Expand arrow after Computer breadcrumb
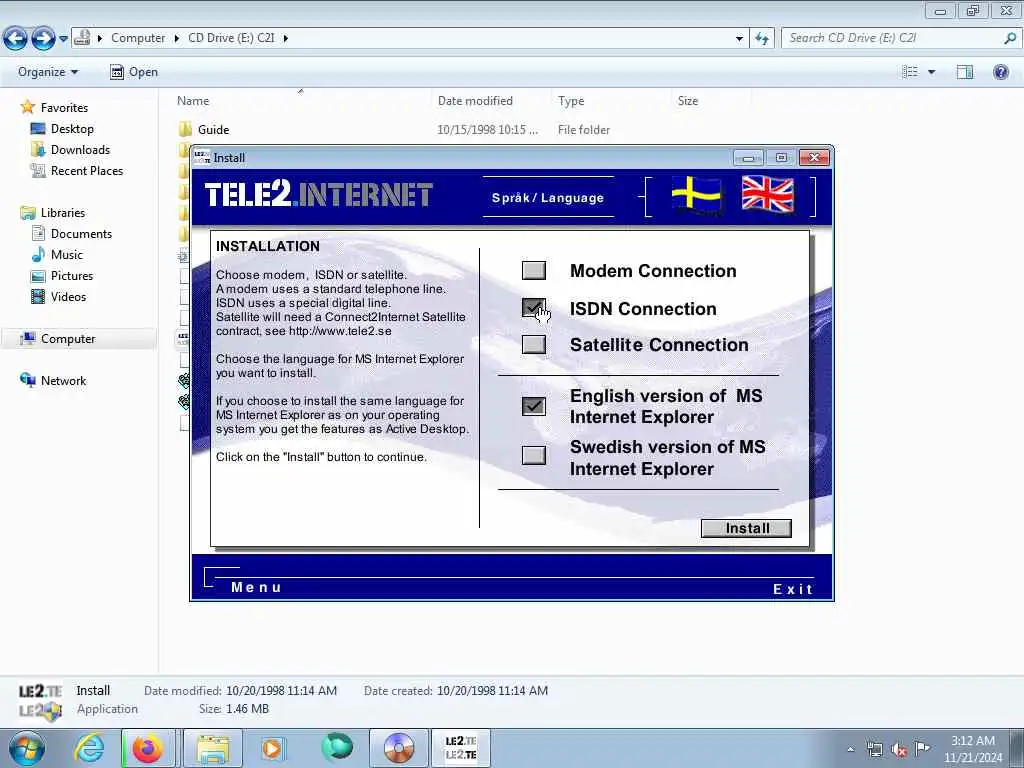Image resolution: width=1024 pixels, height=768 pixels. 176,39
